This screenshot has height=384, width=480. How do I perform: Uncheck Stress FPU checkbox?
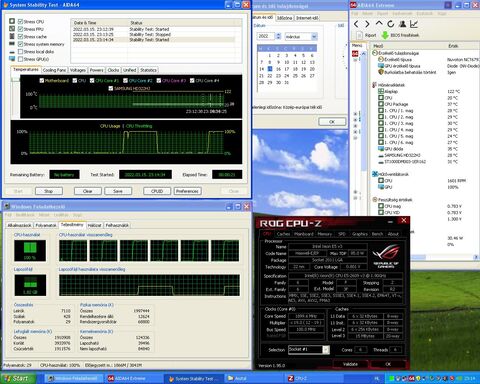(20, 29)
